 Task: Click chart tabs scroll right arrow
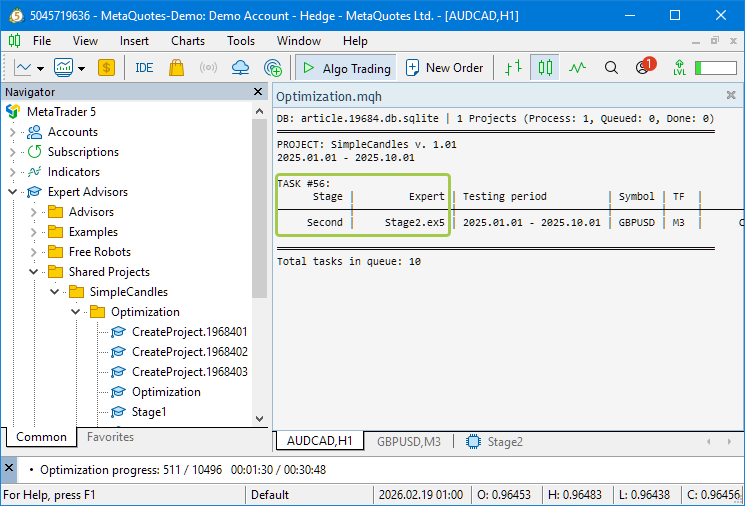(729, 441)
